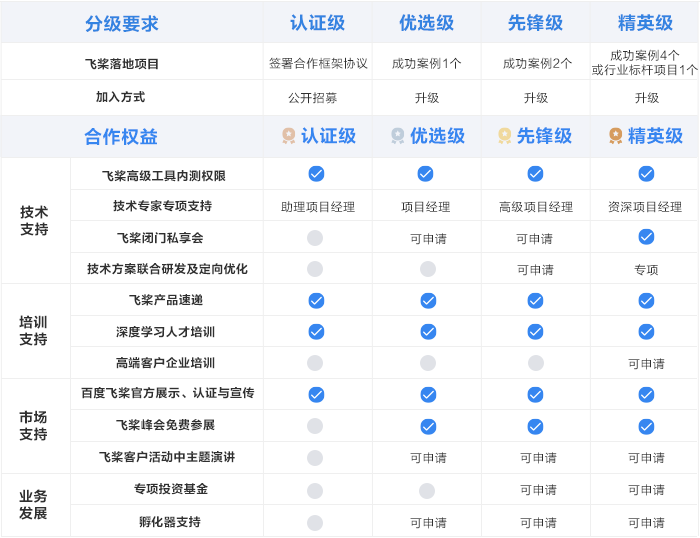Click 先锋级 grey dot for 高端客户企业培训
Image resolution: width=700 pixels, height=538 pixels.
tap(536, 363)
